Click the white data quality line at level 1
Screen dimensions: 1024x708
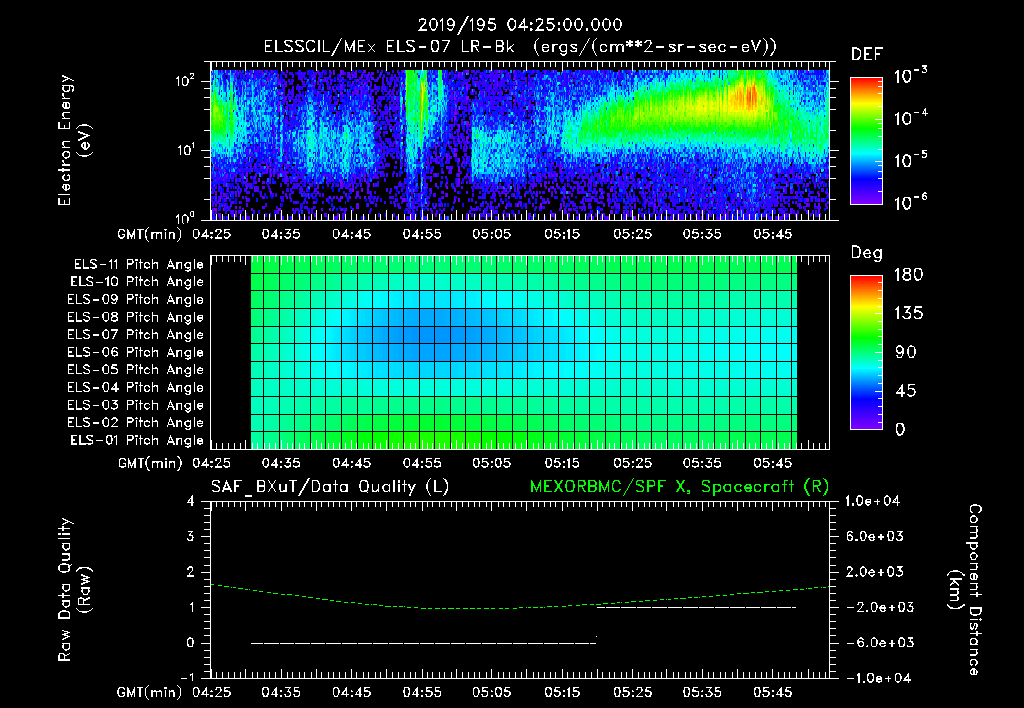(x=696, y=607)
